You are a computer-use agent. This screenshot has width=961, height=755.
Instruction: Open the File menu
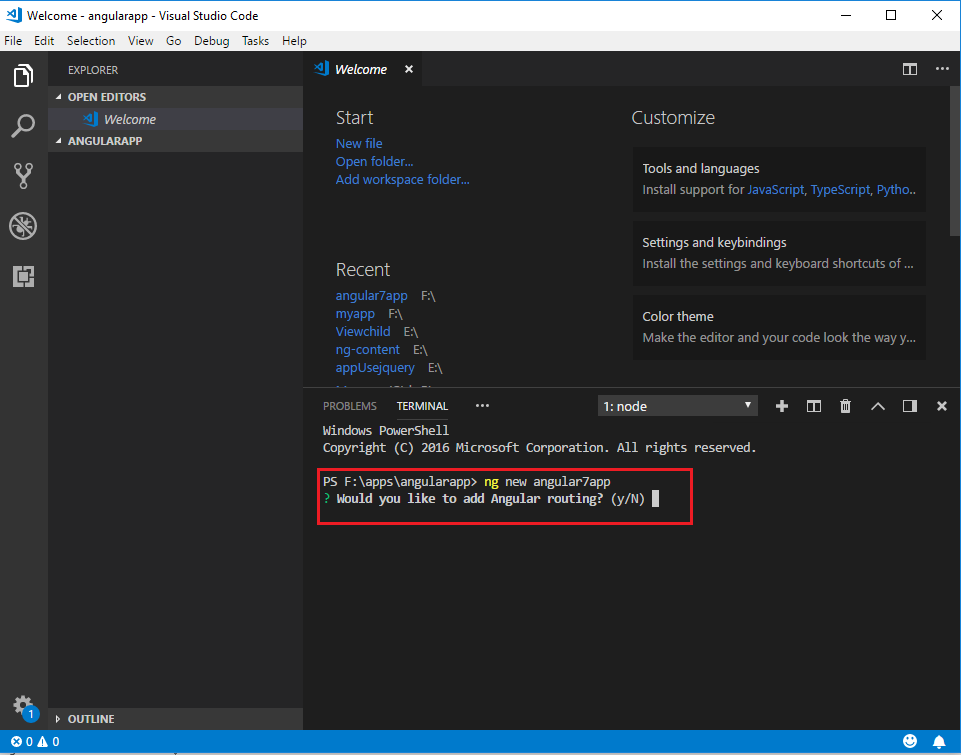(13, 40)
